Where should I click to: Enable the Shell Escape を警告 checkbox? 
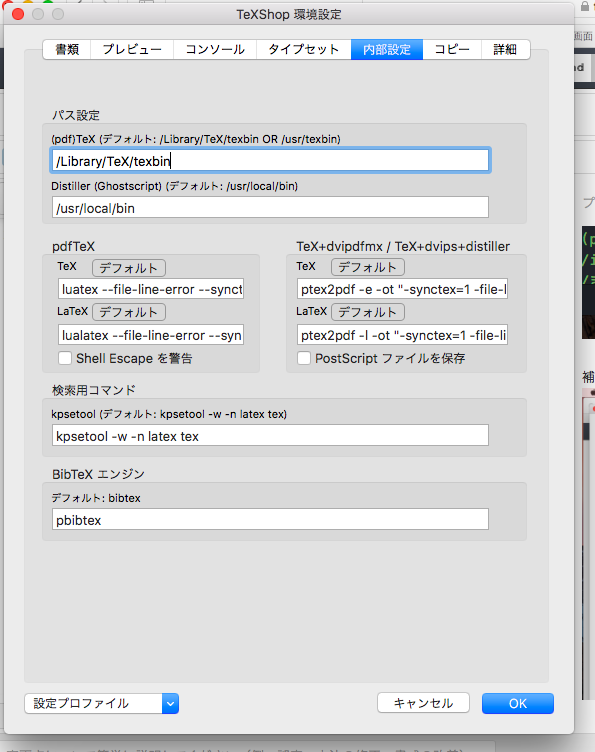tap(65, 358)
